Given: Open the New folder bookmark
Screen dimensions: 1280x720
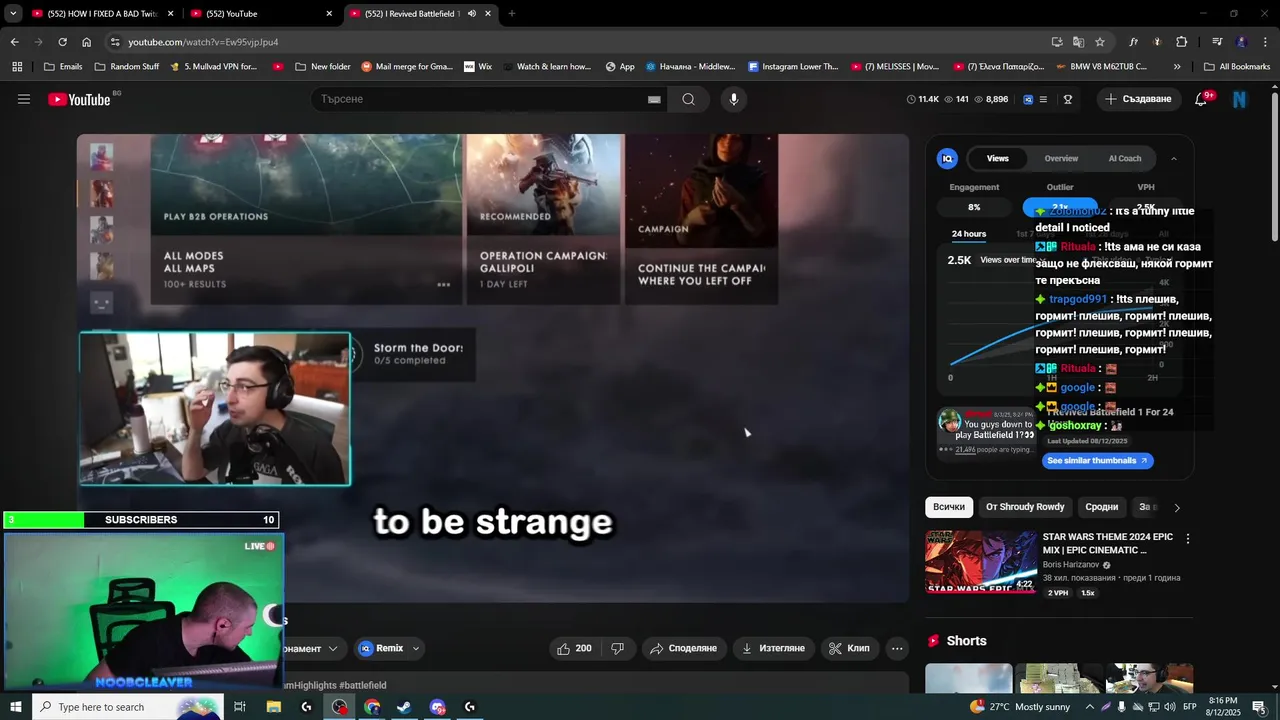Looking at the screenshot, I should click(322, 67).
